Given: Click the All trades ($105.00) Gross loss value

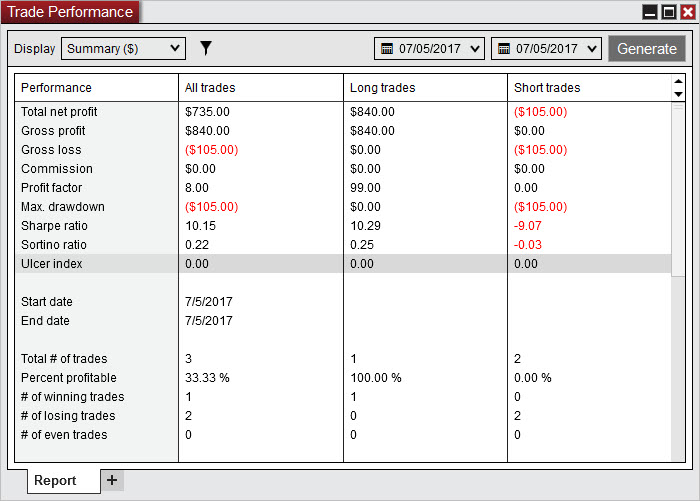Looking at the screenshot, I should (x=212, y=150).
